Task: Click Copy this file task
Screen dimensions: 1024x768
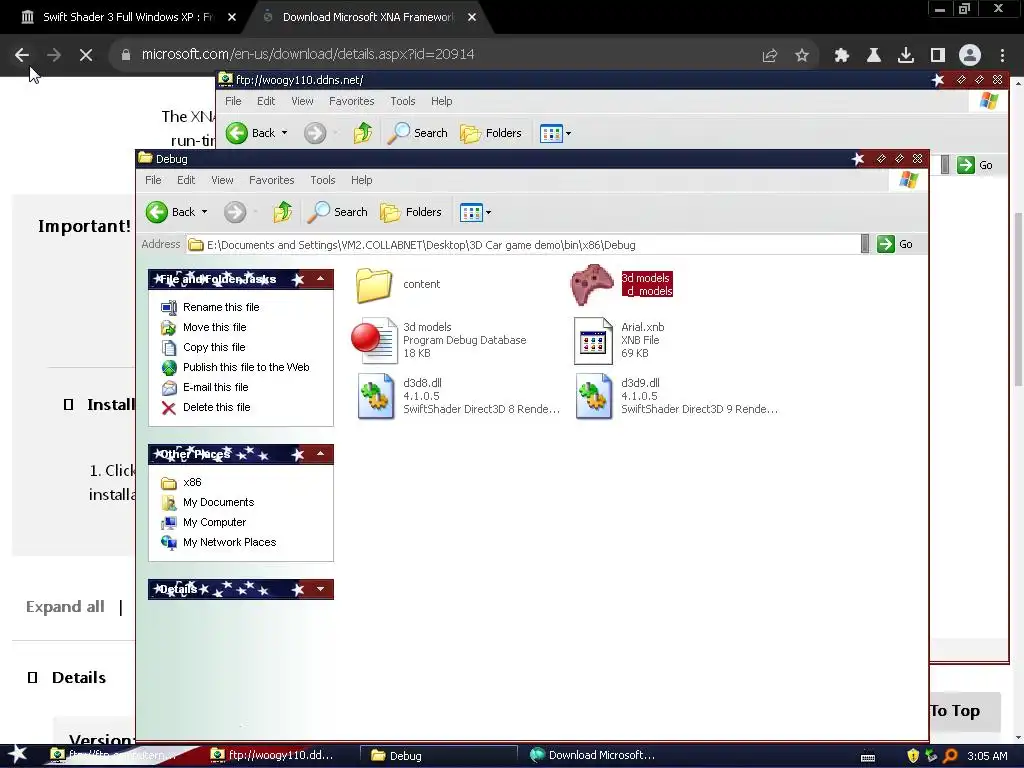Action: point(214,347)
